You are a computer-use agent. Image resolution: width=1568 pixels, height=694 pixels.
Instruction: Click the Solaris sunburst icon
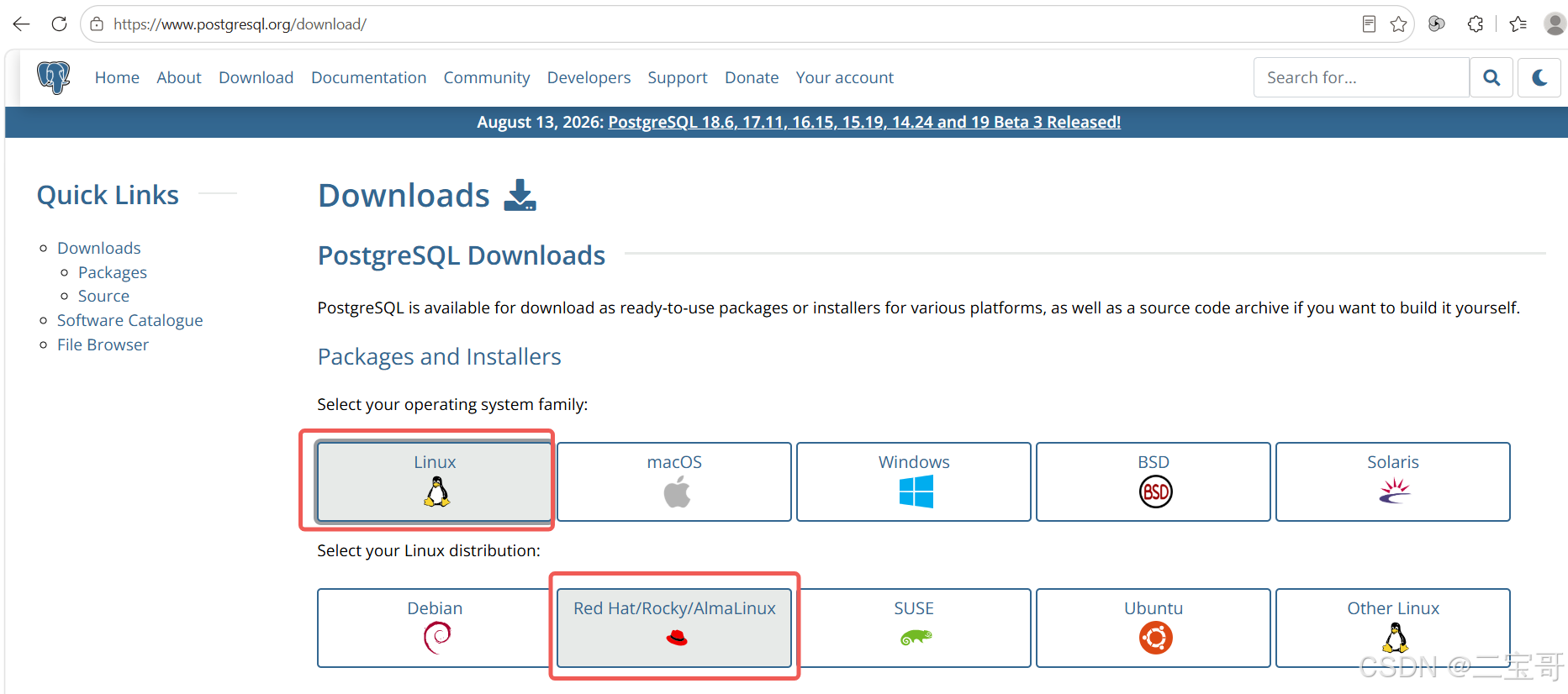(1395, 490)
